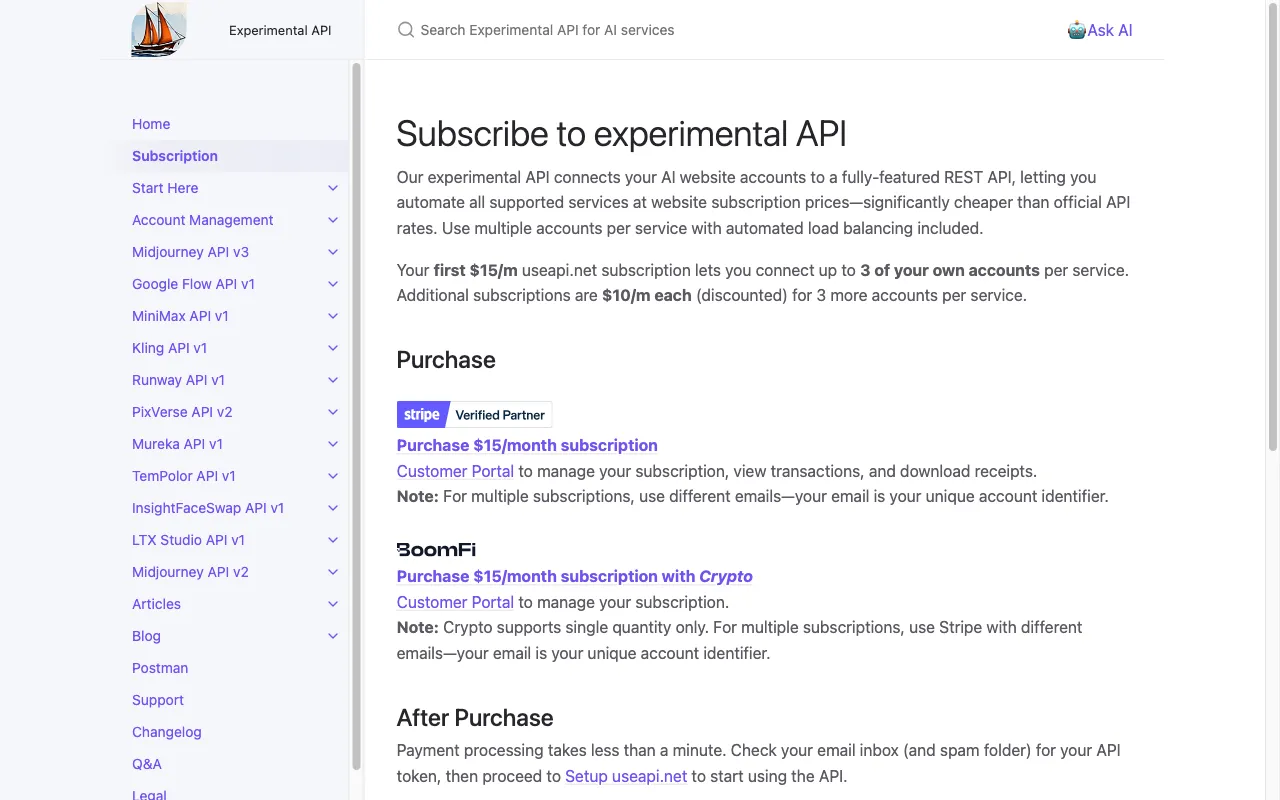This screenshot has height=800, width=1280.
Task: Expand TemPolor API v1 chevron
Action: pos(333,476)
